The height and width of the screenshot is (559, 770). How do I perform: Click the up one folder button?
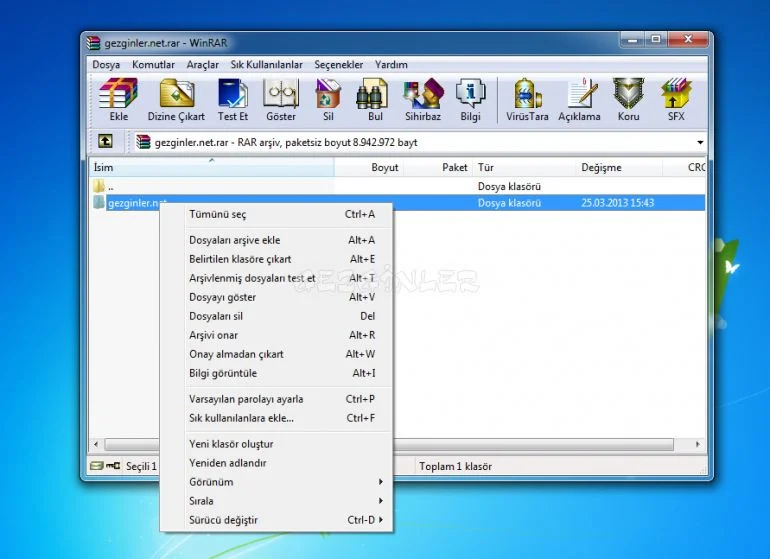[104, 142]
